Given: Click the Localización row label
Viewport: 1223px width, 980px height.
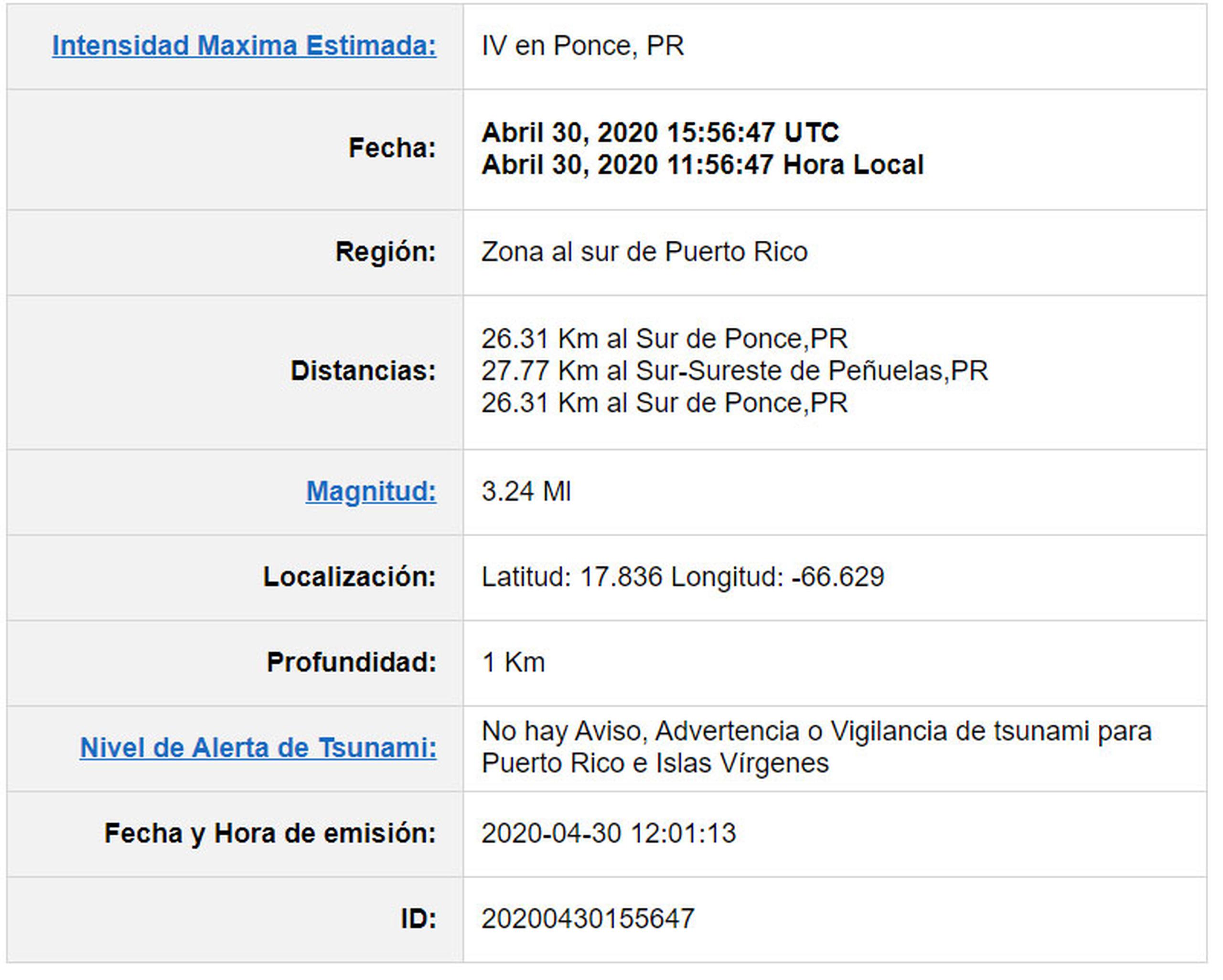Looking at the screenshot, I should (349, 577).
